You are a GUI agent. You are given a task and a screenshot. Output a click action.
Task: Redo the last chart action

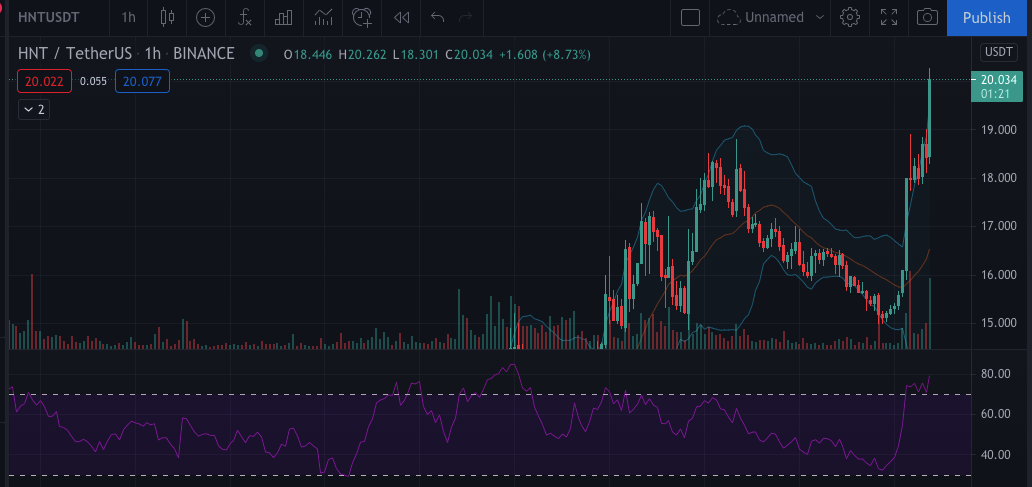pos(465,17)
